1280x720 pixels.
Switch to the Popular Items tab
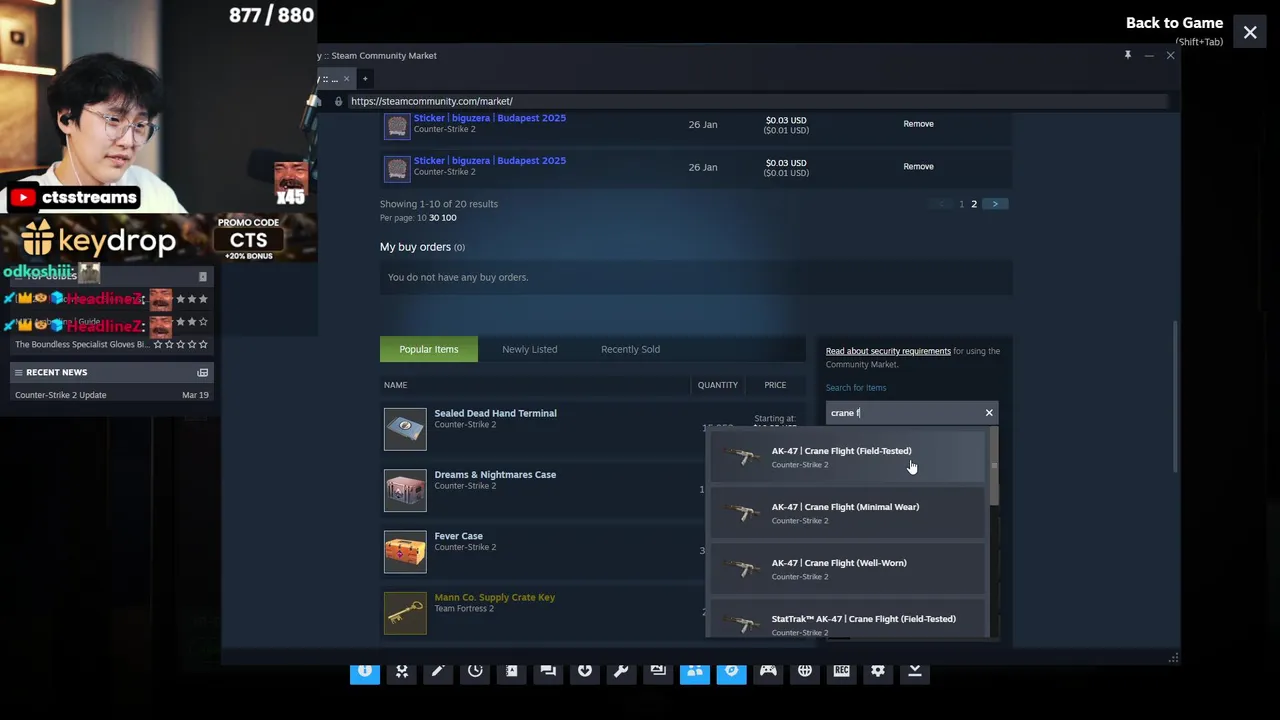(429, 349)
